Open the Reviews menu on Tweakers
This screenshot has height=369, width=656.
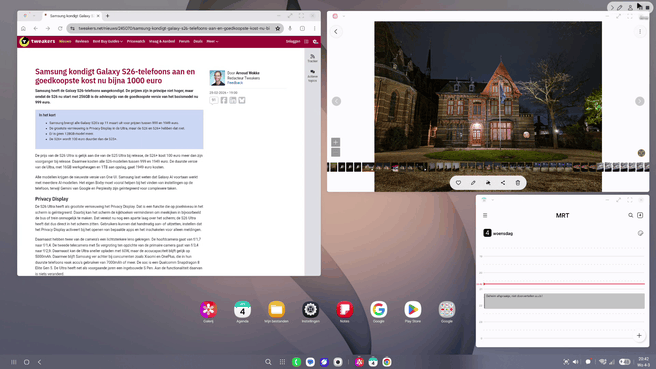click(x=82, y=41)
